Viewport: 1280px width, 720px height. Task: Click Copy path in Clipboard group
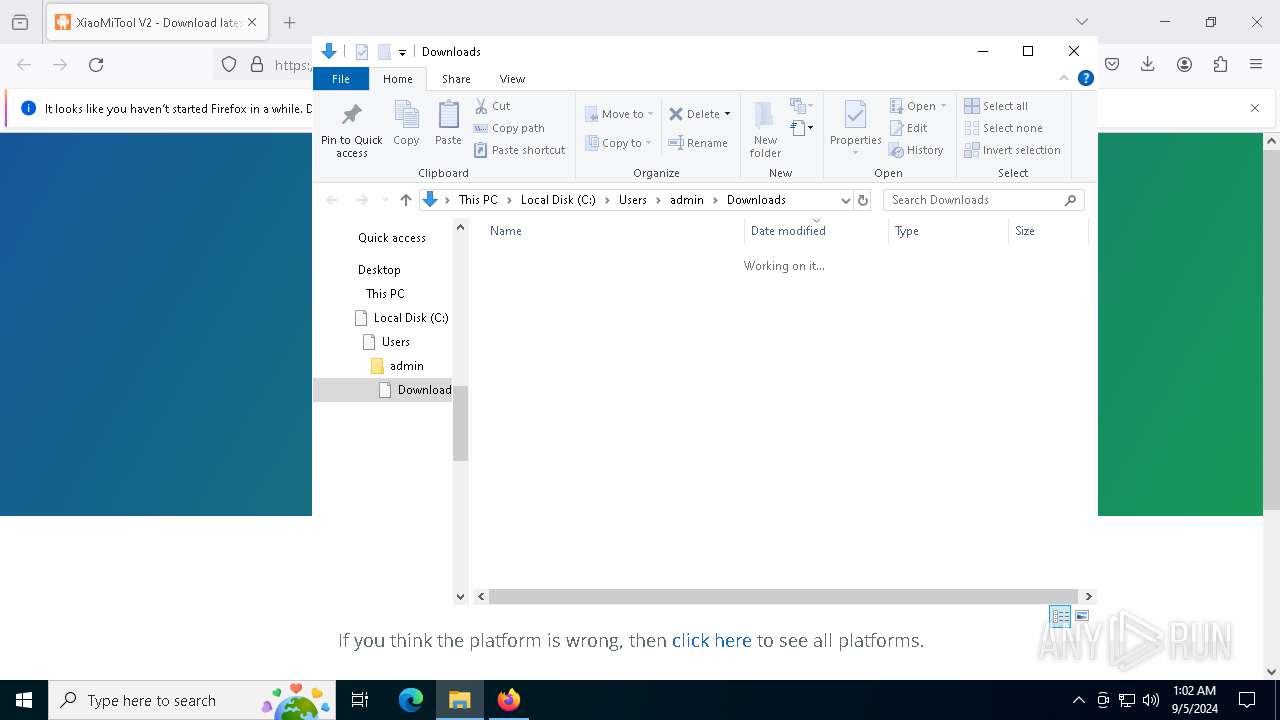(509, 128)
